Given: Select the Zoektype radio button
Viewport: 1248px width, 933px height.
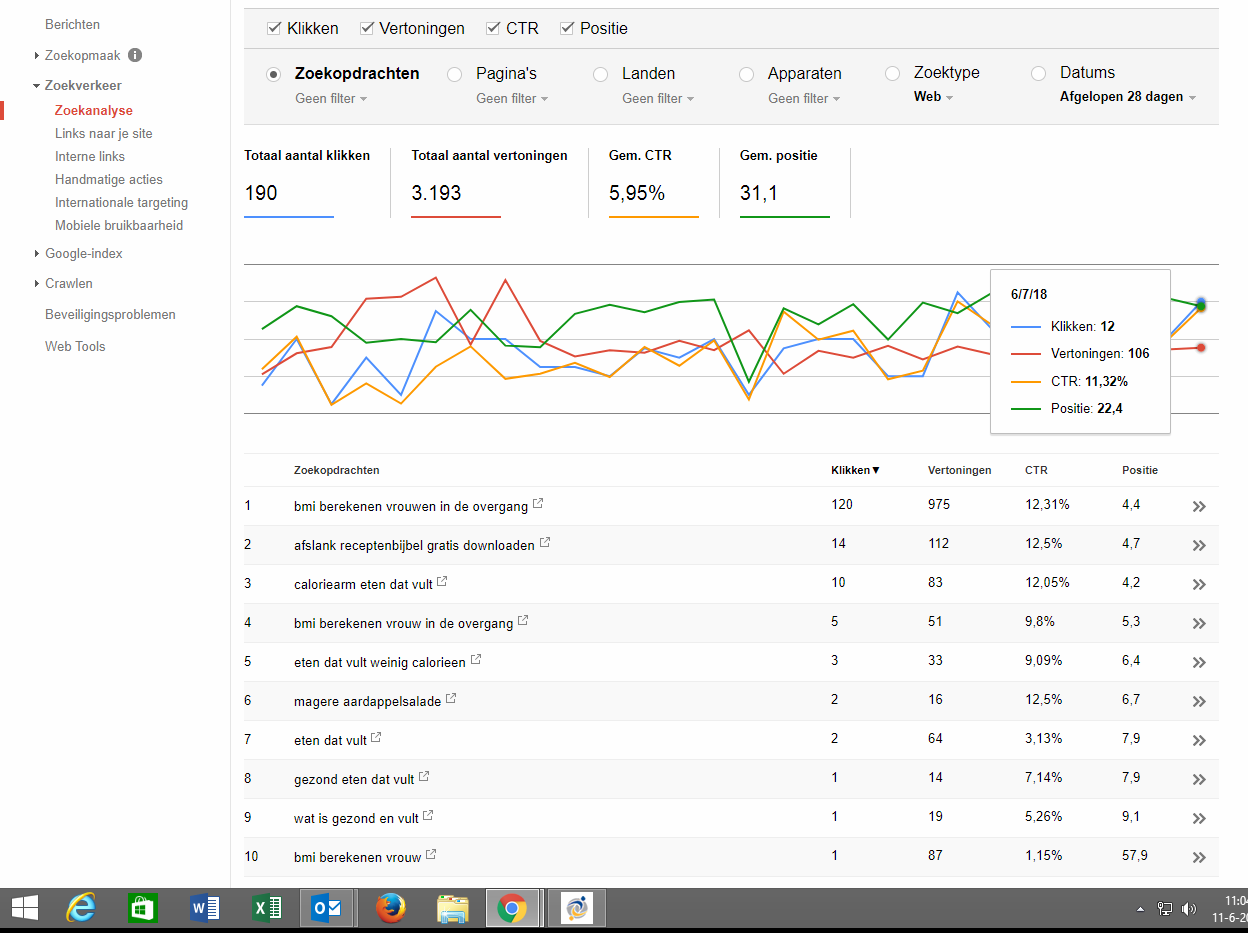Looking at the screenshot, I should [892, 73].
